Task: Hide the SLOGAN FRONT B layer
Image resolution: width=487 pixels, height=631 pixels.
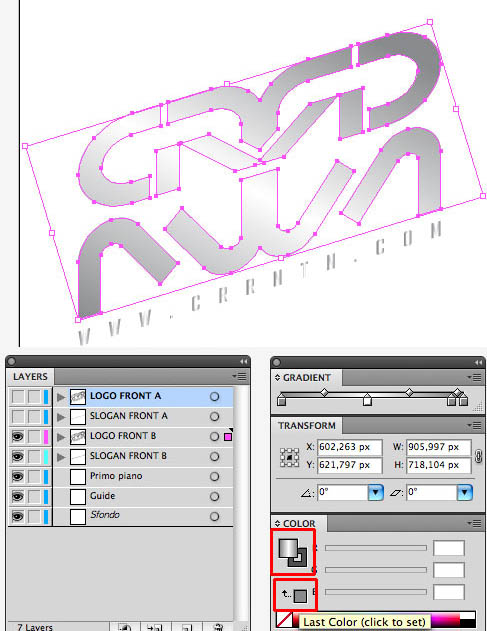Action: pyautogui.click(x=18, y=456)
